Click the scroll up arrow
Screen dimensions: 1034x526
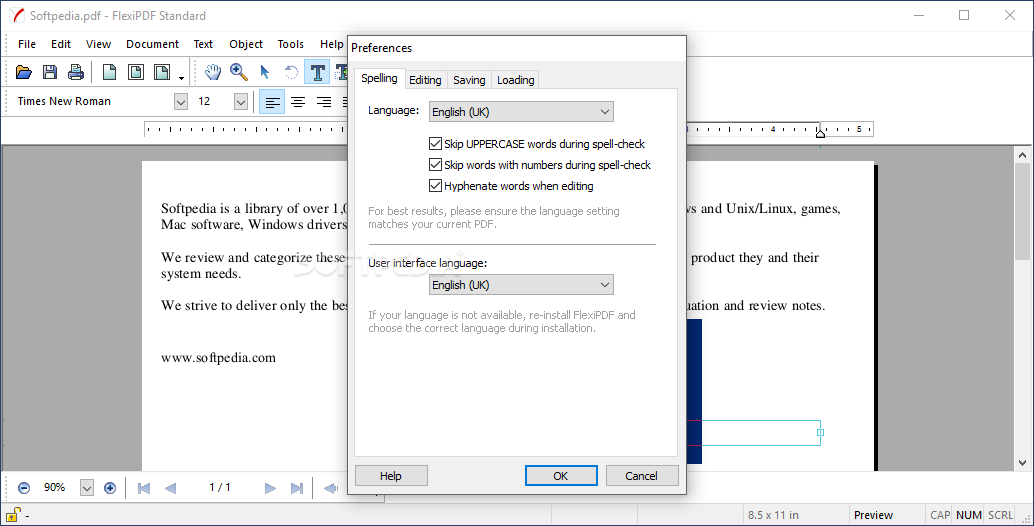click(1022, 155)
